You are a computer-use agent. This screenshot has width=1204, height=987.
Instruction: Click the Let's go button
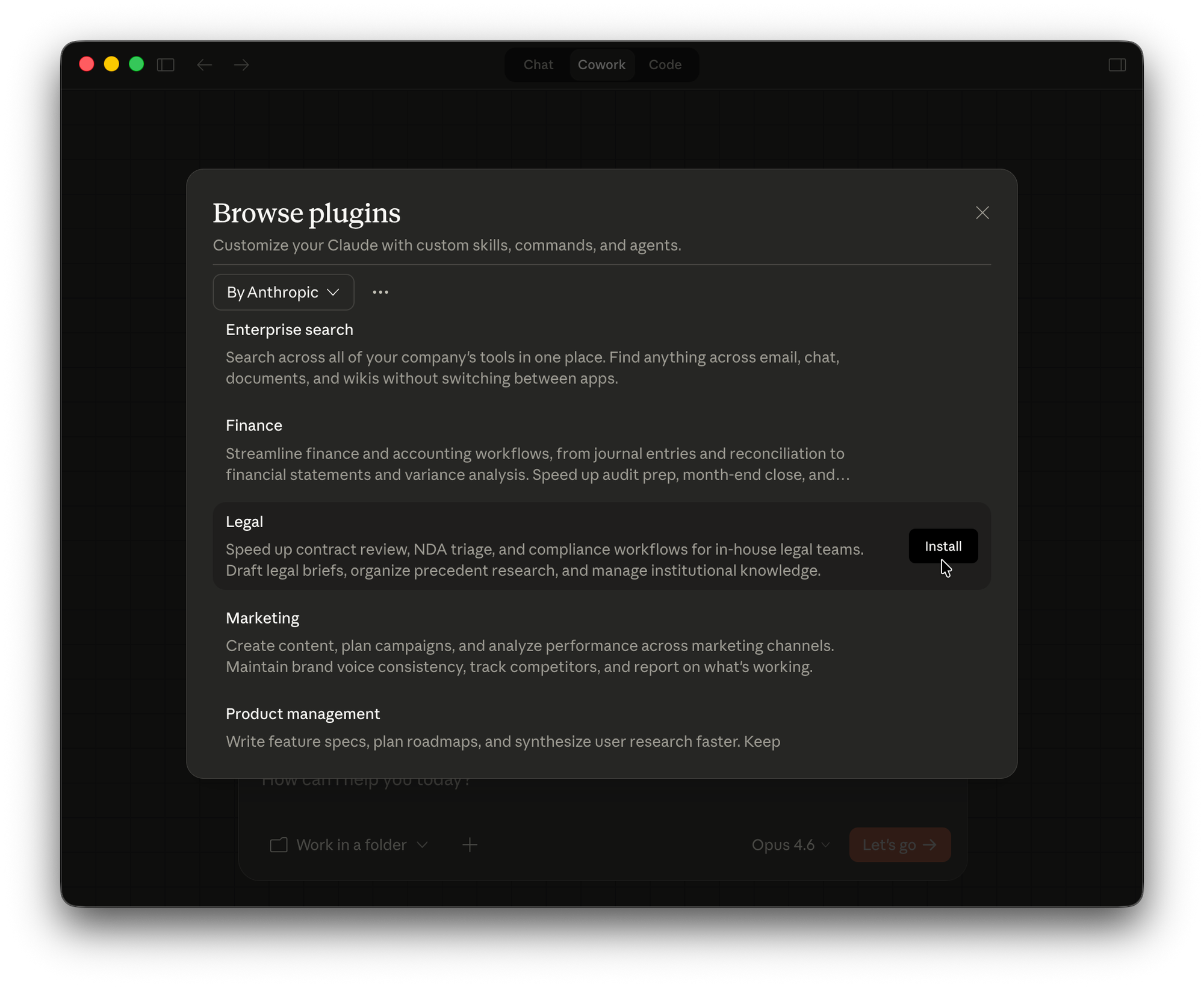pyautogui.click(x=899, y=845)
